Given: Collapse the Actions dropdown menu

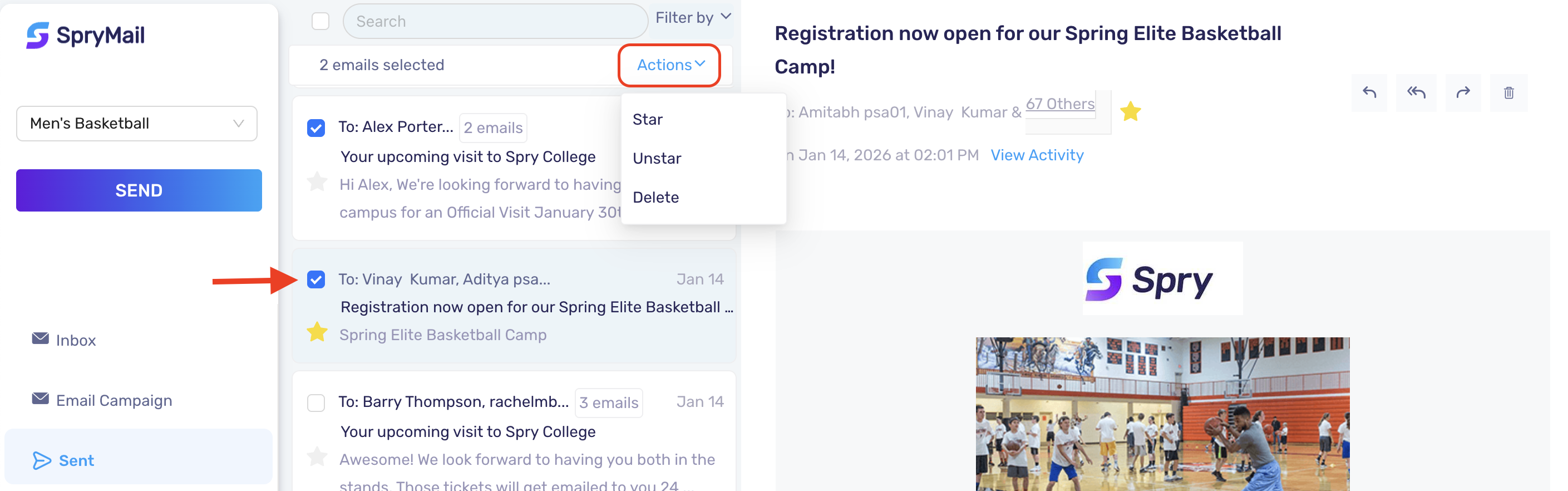Looking at the screenshot, I should point(670,65).
